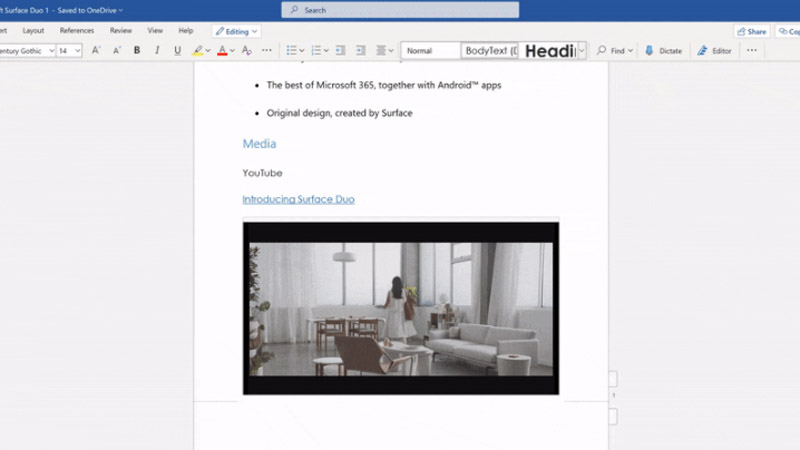Screen dimensions: 800x450
Task: Expand the styles gallery dropdown
Action: click(x=581, y=50)
